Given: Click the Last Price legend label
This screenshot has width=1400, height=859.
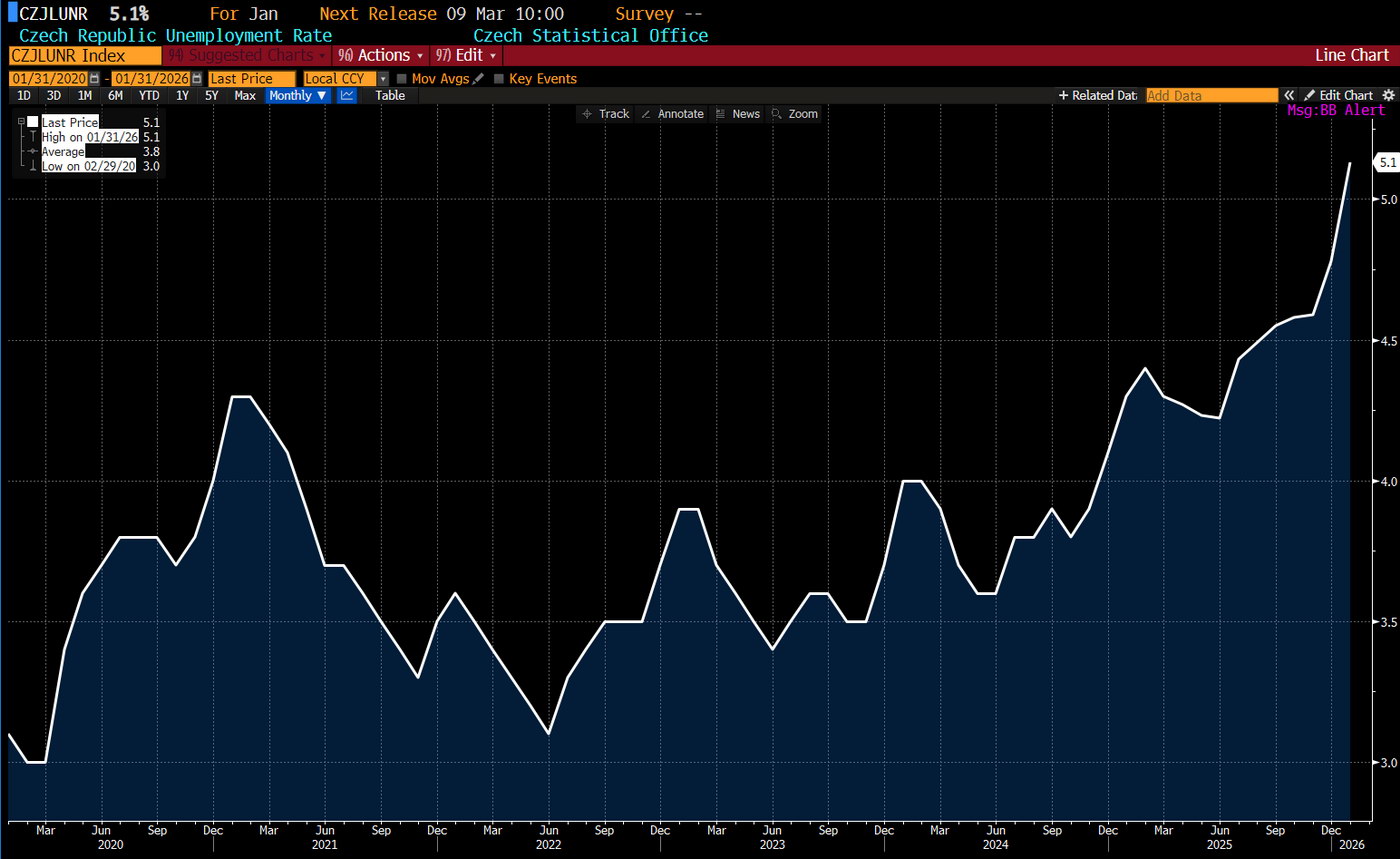Looking at the screenshot, I should 70,122.
